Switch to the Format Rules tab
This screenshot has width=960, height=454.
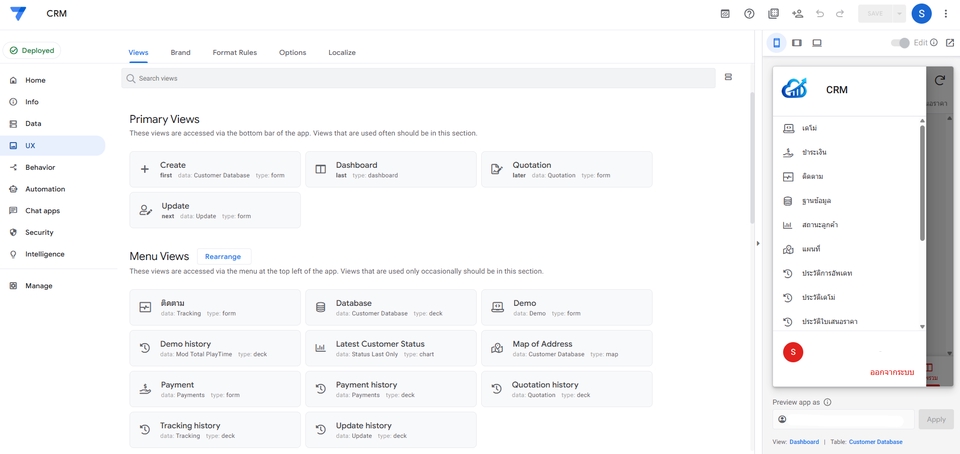tap(234, 52)
